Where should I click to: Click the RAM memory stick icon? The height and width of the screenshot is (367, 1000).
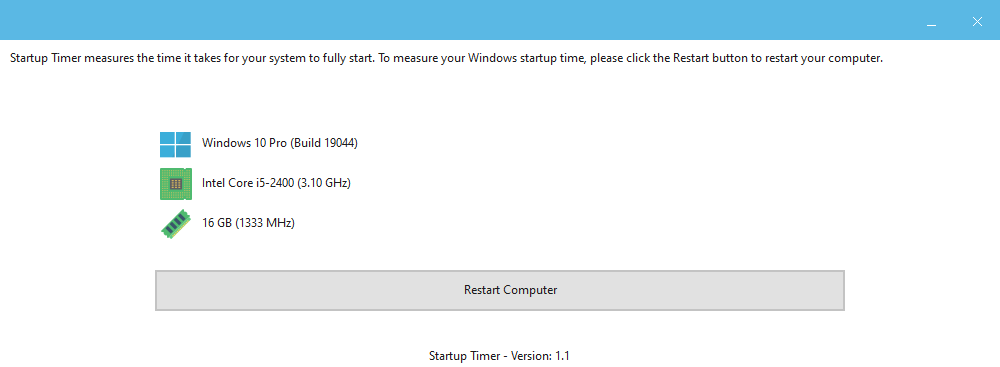[x=175, y=223]
